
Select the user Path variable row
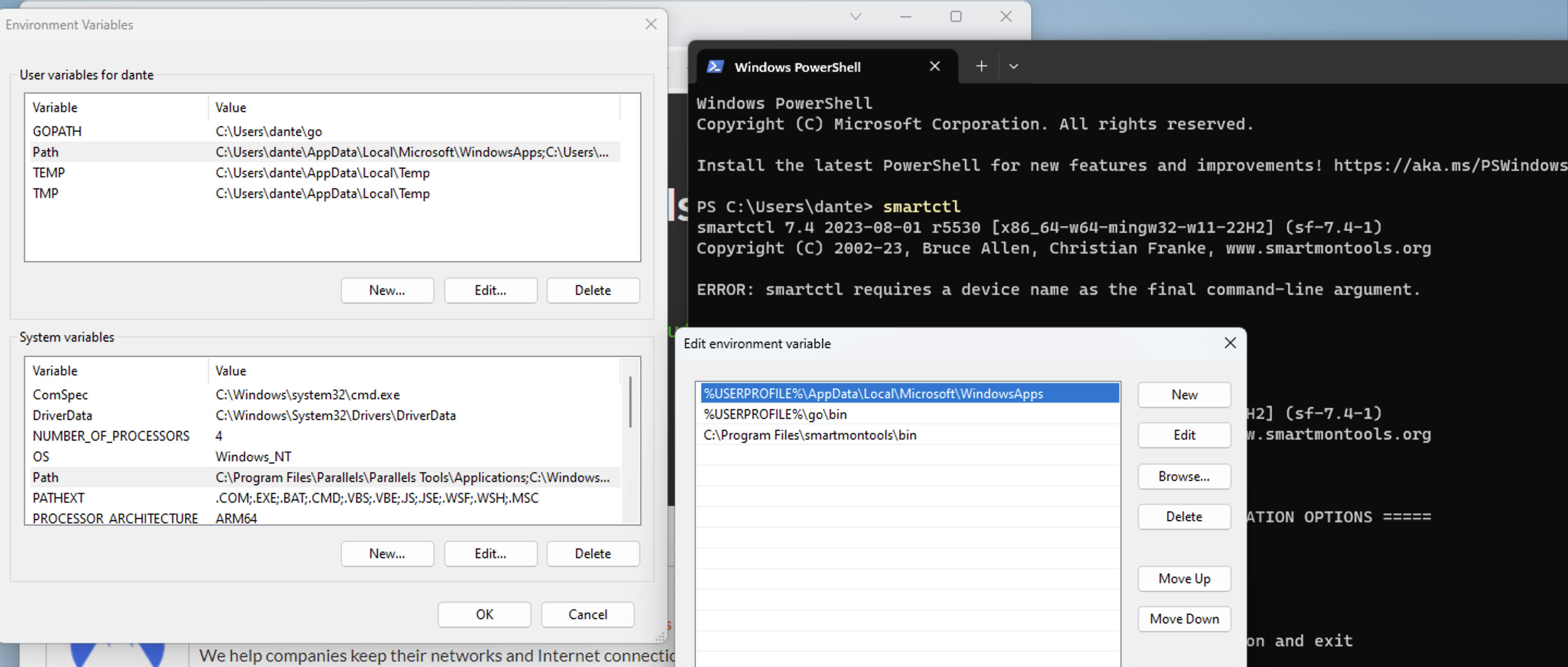click(x=326, y=152)
